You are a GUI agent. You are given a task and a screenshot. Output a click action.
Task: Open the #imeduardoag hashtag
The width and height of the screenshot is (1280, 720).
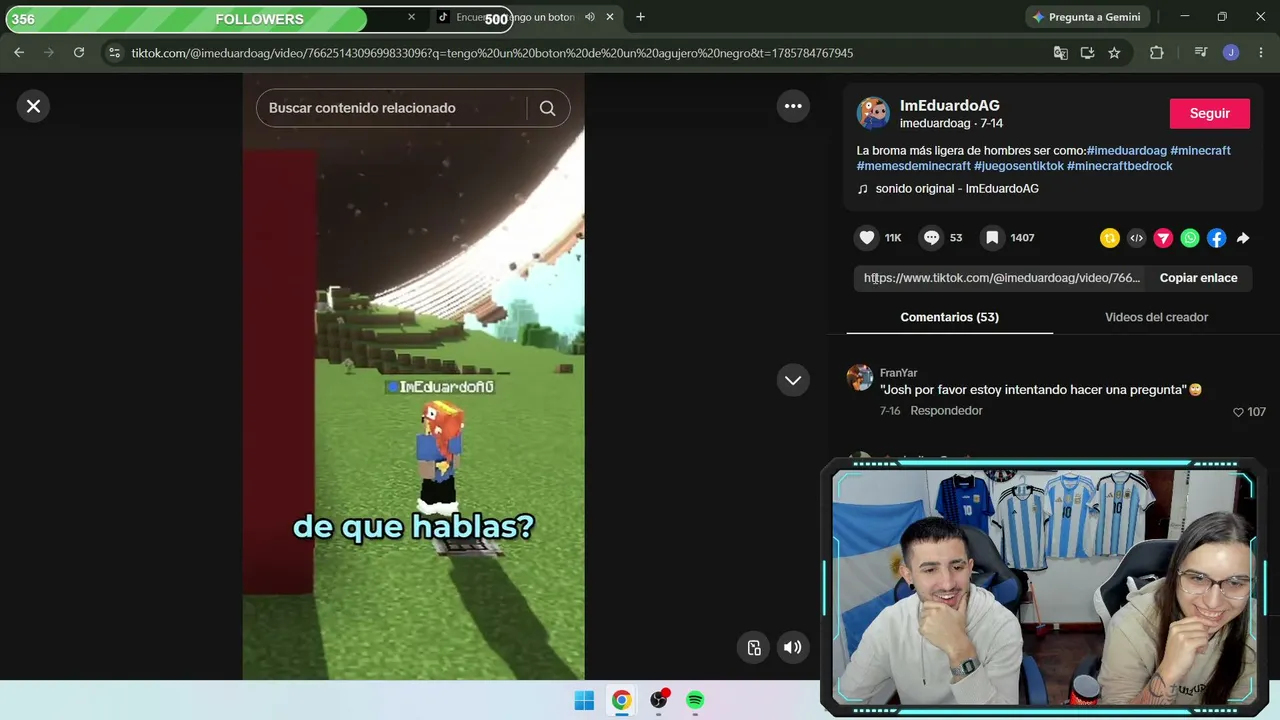(1126, 150)
